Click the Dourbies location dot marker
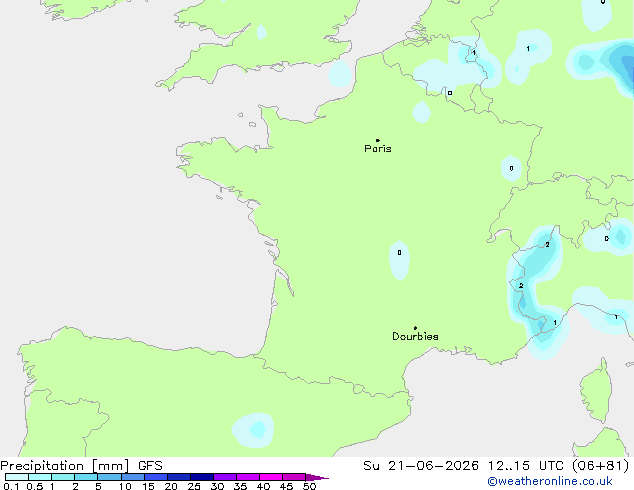Screen dimensions: 634x490 click(x=415, y=328)
